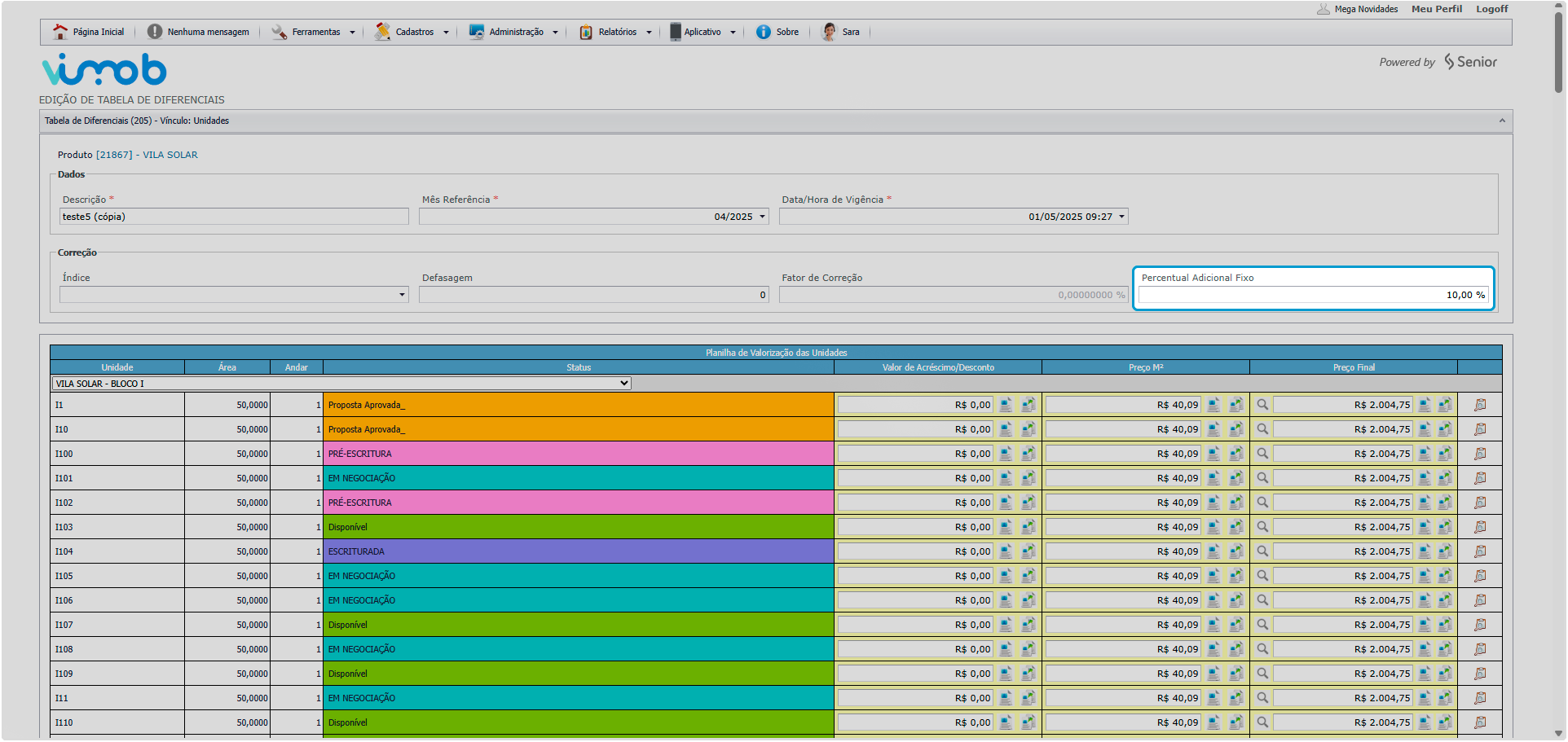
Task: Open the Nenhuma mensagem alert icon
Action: pos(155,32)
